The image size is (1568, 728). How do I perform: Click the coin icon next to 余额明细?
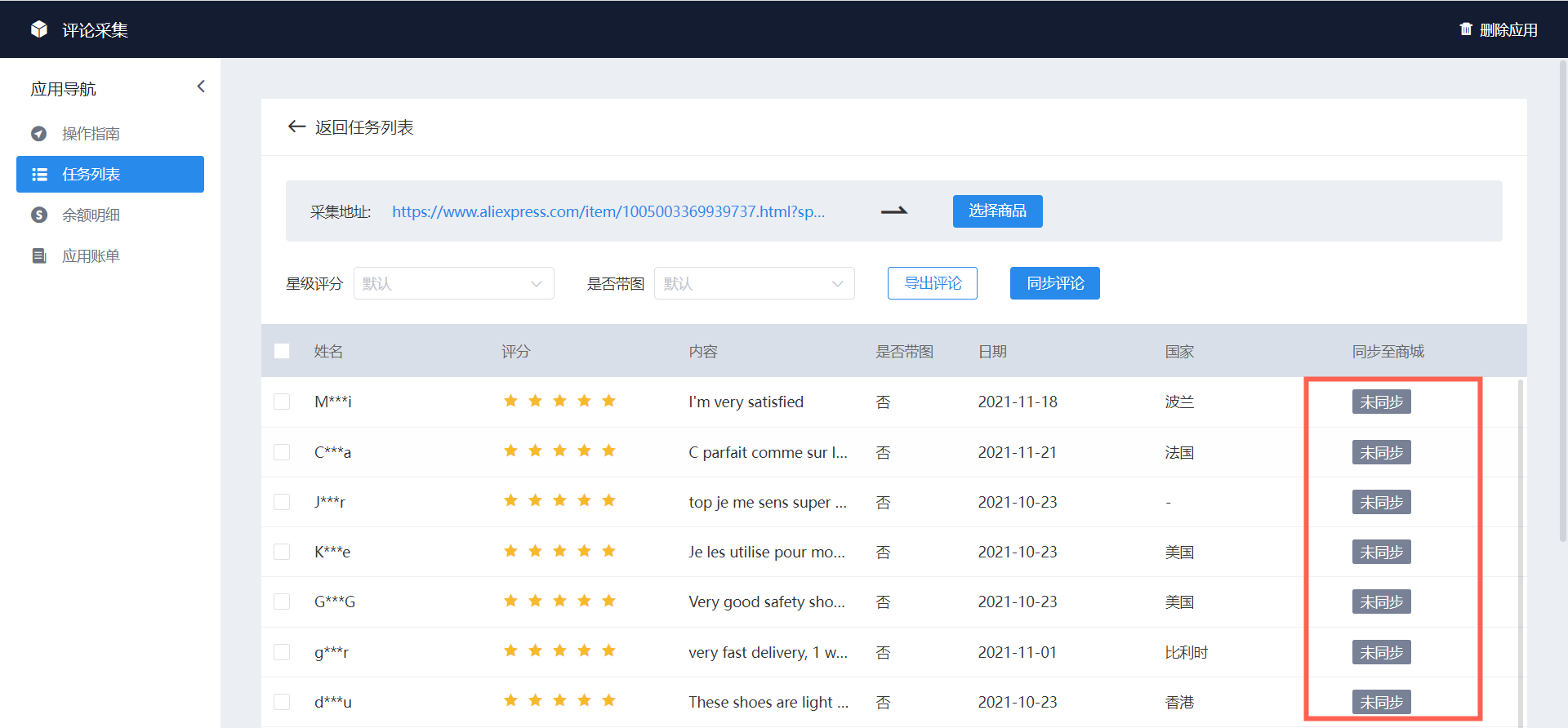(39, 215)
